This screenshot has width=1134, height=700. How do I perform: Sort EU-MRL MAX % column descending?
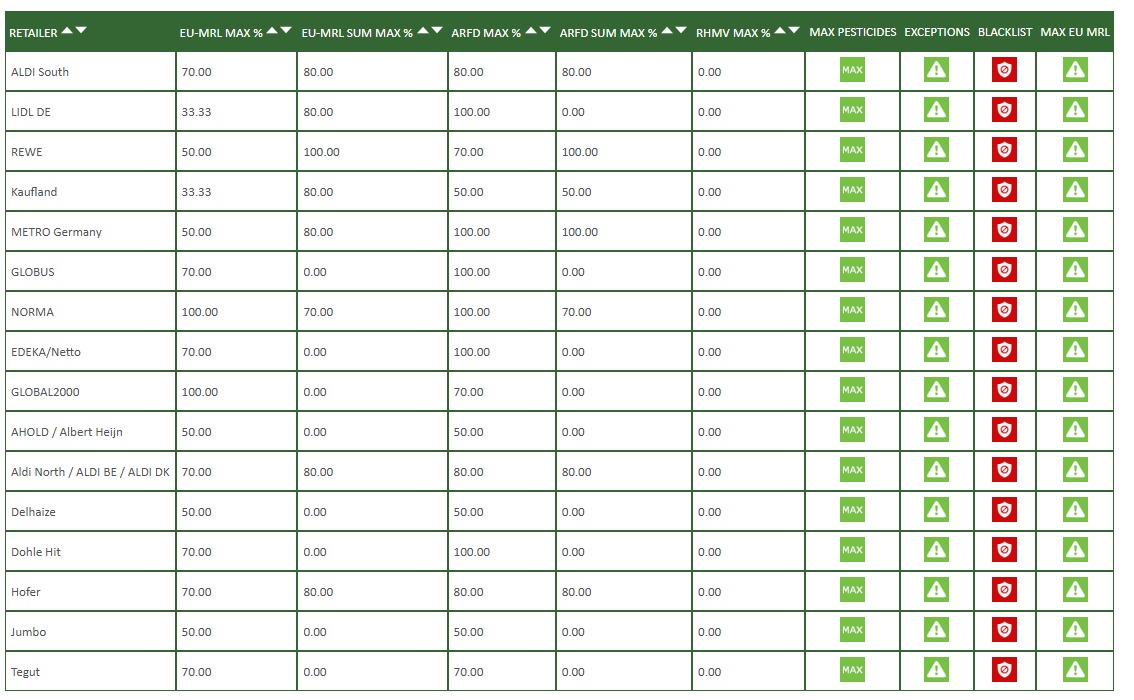point(287,31)
